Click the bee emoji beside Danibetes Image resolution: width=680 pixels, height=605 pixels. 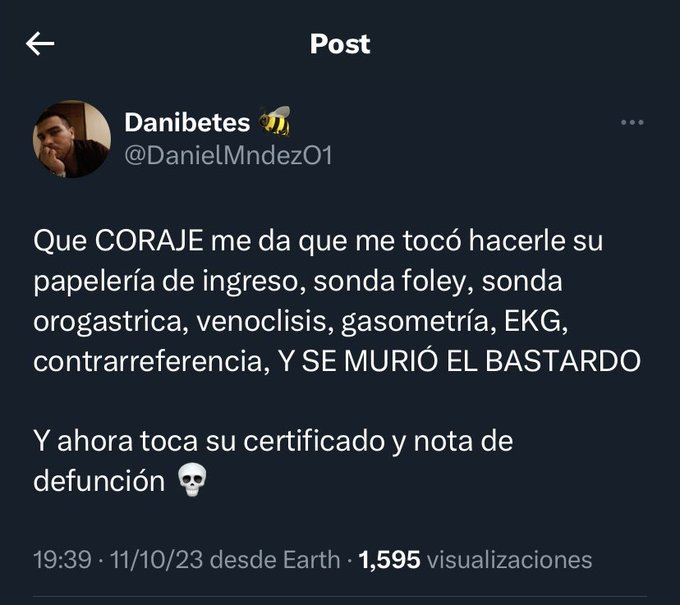pyautogui.click(x=275, y=121)
